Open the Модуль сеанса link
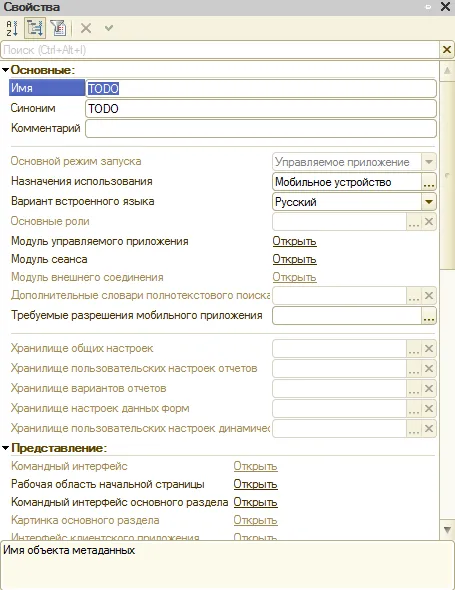The height and width of the screenshot is (590, 455). 294,259
